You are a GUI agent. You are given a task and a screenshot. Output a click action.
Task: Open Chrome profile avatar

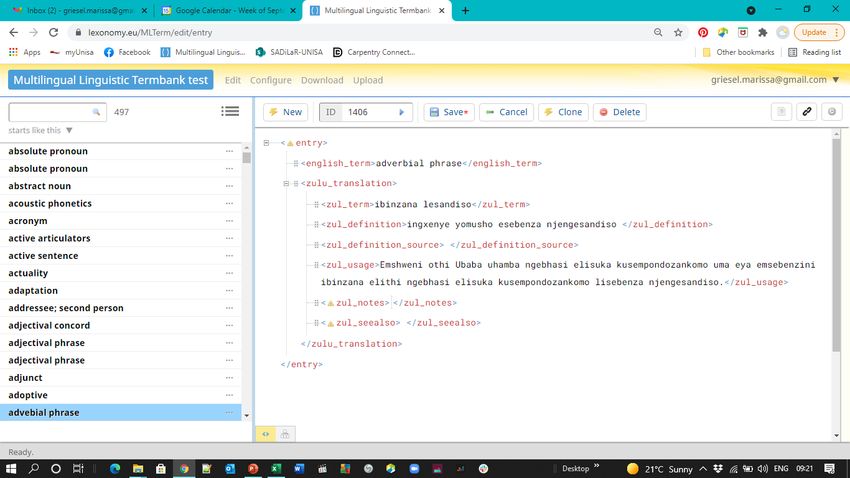pos(782,33)
